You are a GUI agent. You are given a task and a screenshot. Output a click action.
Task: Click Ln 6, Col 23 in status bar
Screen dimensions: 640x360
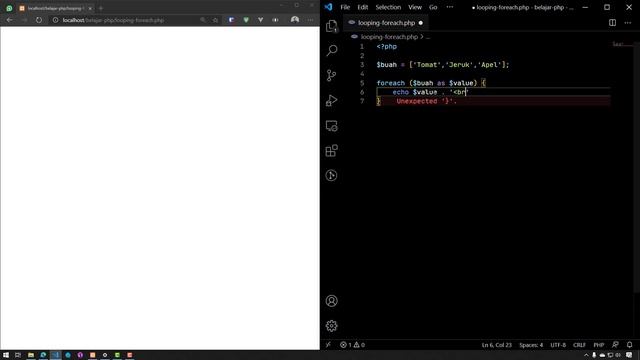496,345
